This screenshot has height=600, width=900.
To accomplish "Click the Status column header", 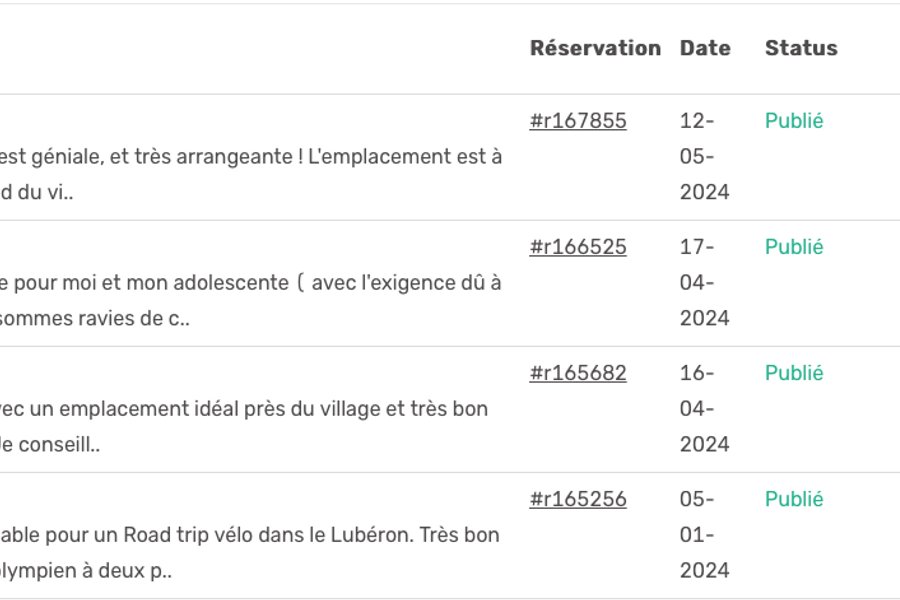I will (x=801, y=48).
